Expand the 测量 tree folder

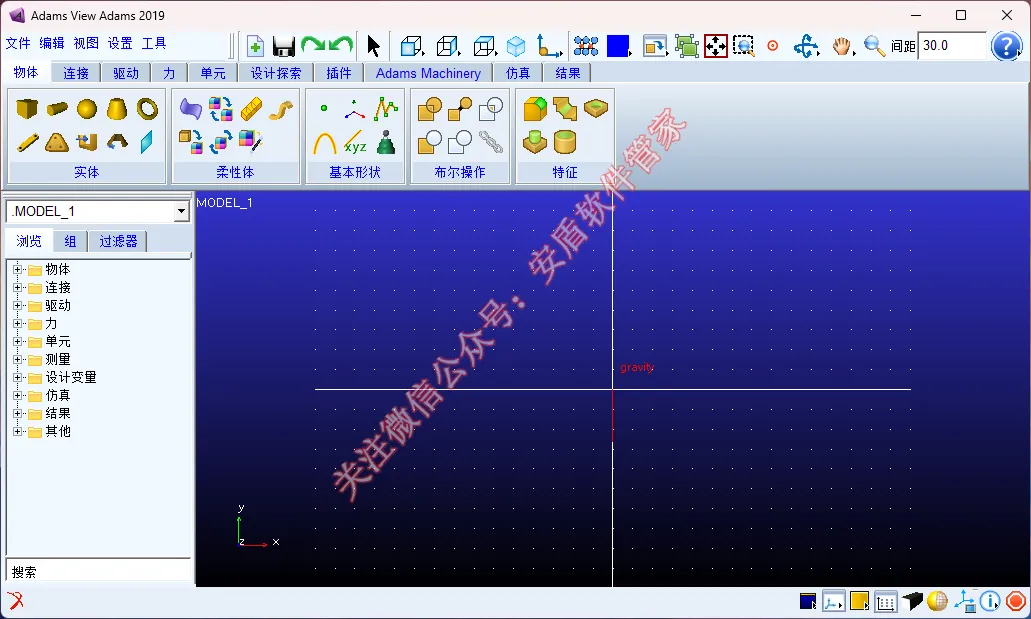18,359
